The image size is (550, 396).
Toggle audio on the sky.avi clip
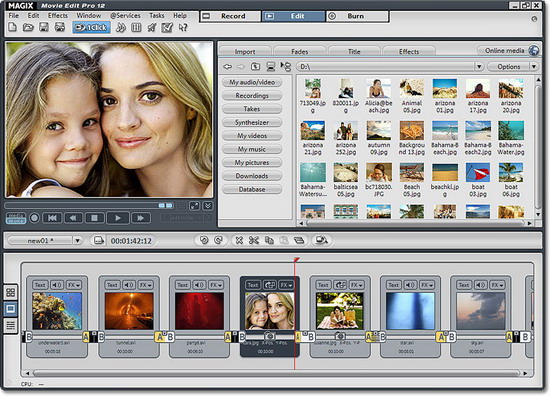tap(480, 285)
